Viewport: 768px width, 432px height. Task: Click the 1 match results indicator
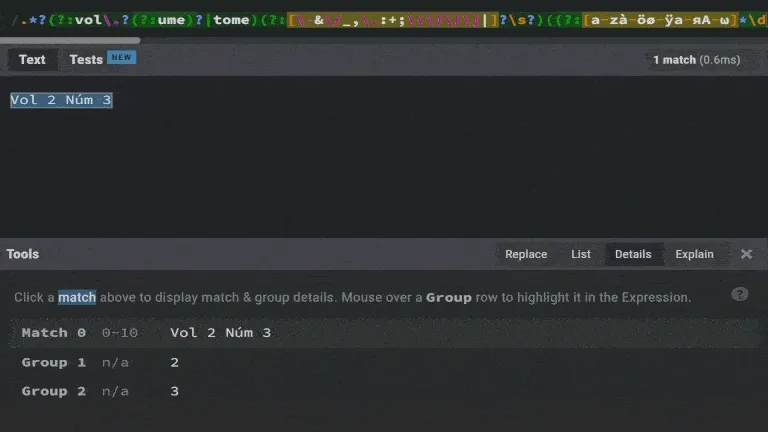[696, 60]
